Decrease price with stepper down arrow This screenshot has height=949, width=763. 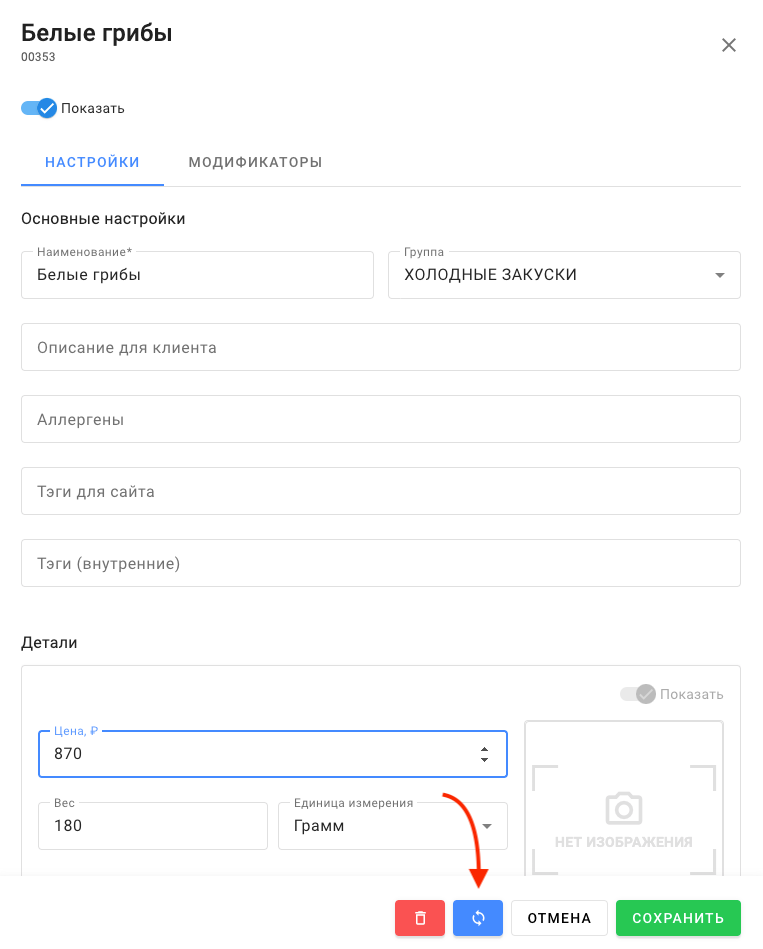(485, 760)
